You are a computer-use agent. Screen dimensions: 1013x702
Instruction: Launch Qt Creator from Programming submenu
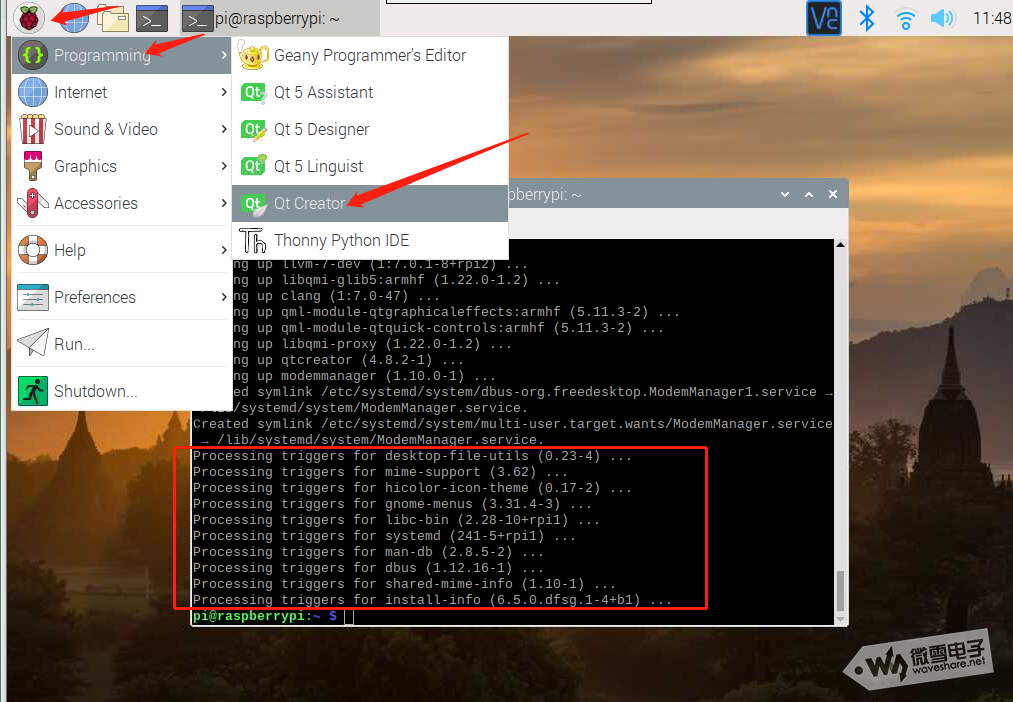click(x=309, y=203)
